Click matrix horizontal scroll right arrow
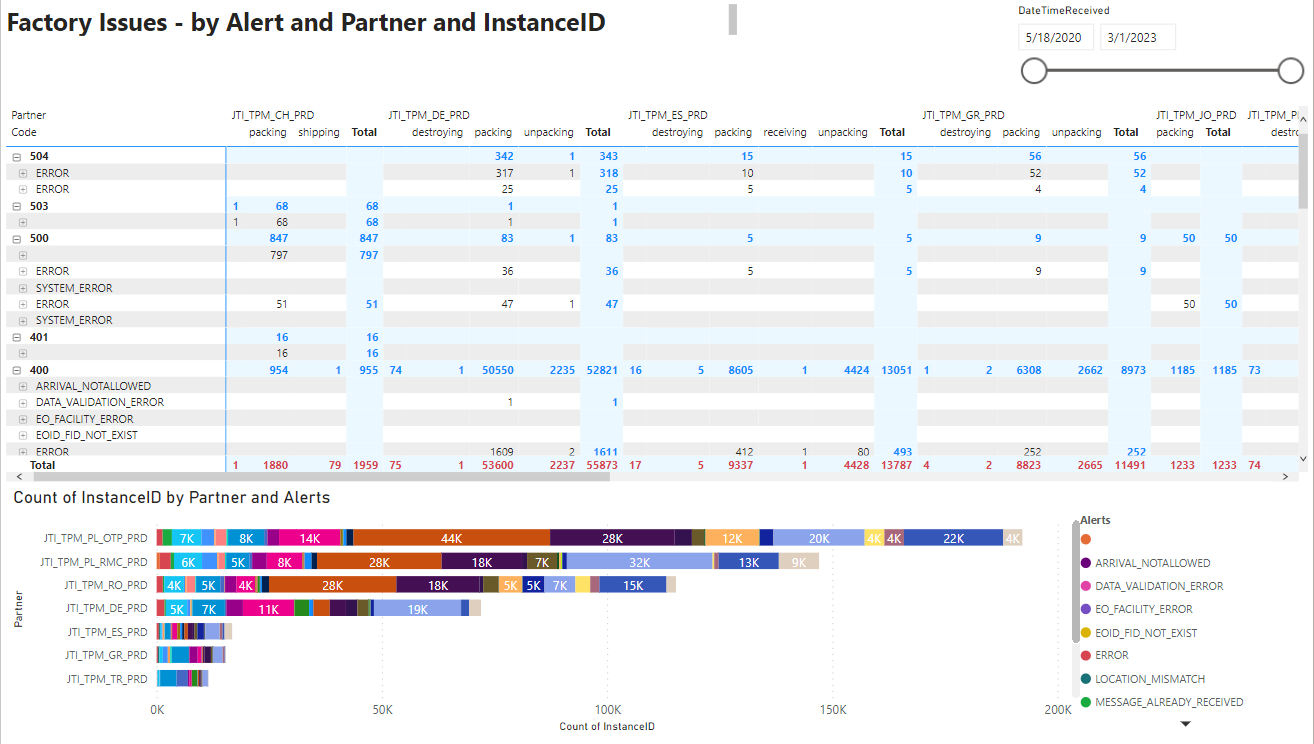This screenshot has width=1314, height=744. (x=1288, y=478)
